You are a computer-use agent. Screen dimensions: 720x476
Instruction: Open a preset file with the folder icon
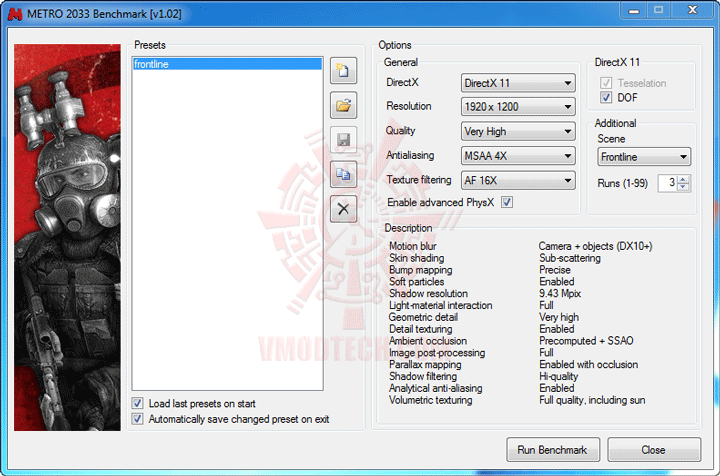[x=343, y=106]
